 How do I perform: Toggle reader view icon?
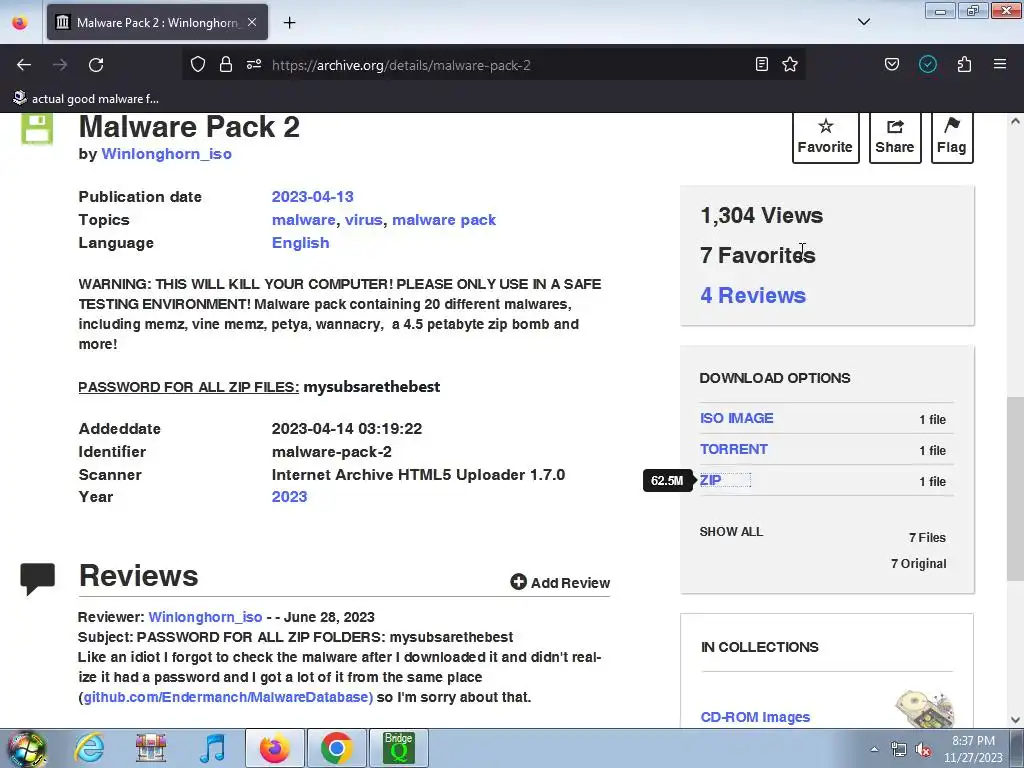761,64
